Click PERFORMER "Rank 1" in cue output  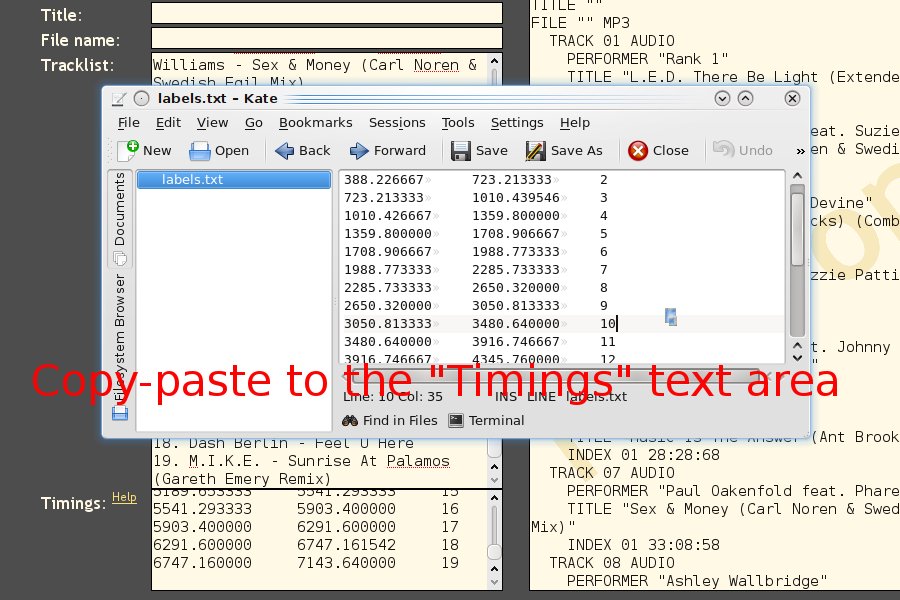click(647, 59)
